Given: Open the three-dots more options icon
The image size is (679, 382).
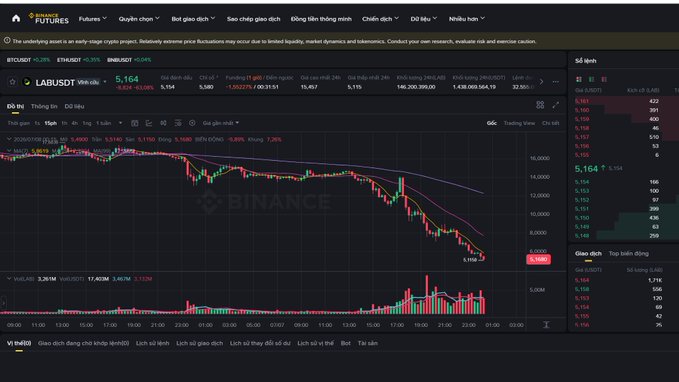Looking at the screenshot, I should tap(556, 81).
